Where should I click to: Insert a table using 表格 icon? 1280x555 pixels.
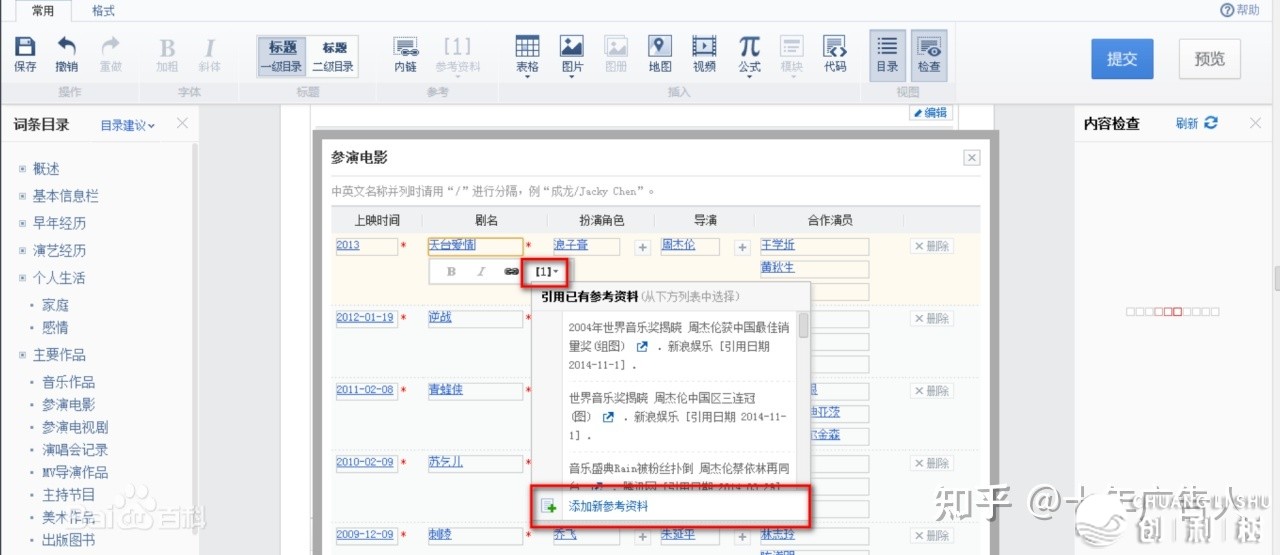(527, 47)
